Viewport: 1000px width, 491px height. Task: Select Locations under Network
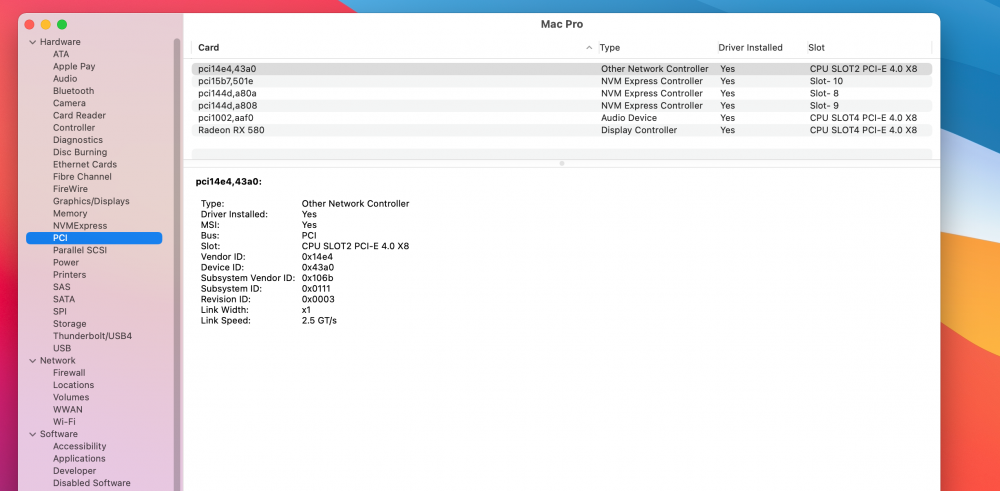73,385
